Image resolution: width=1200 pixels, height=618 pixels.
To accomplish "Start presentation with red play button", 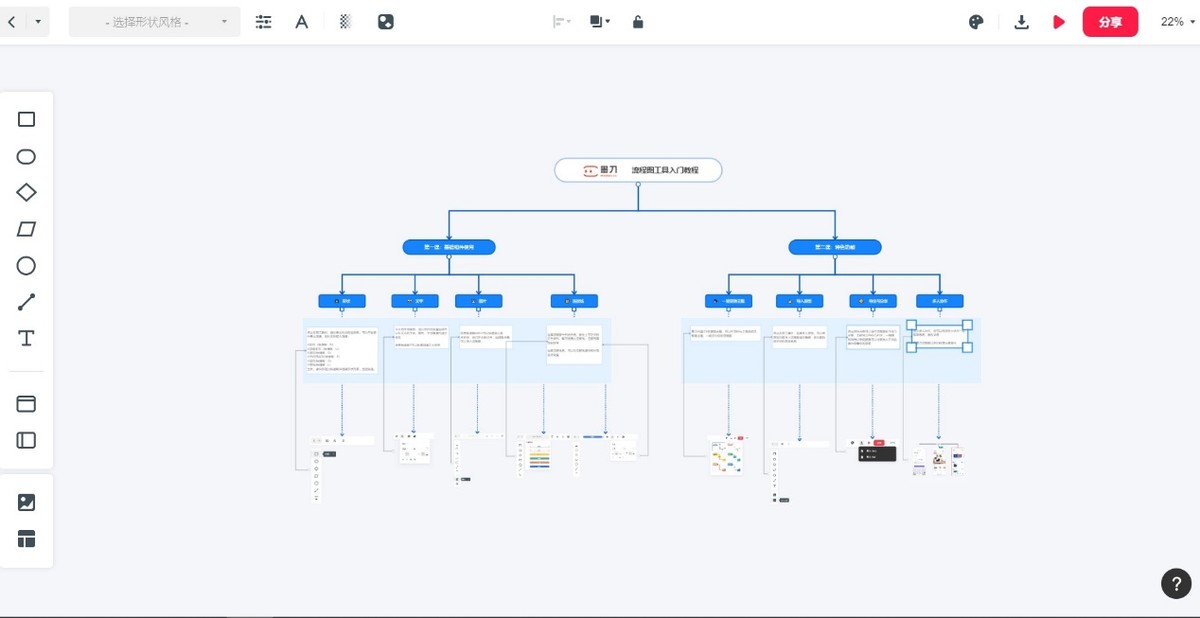I will (x=1059, y=22).
